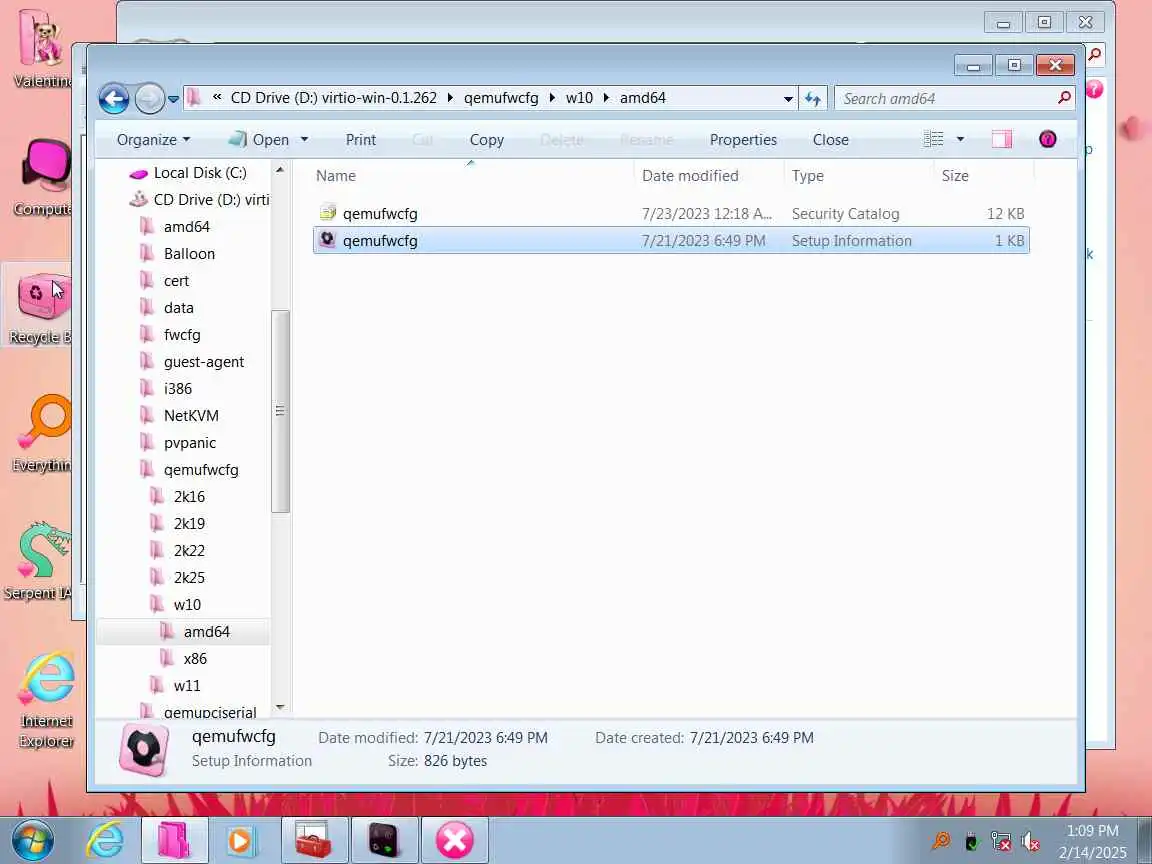Viewport: 1152px width, 864px height.
Task: Open Internet Explorer from the taskbar
Action: 104,840
